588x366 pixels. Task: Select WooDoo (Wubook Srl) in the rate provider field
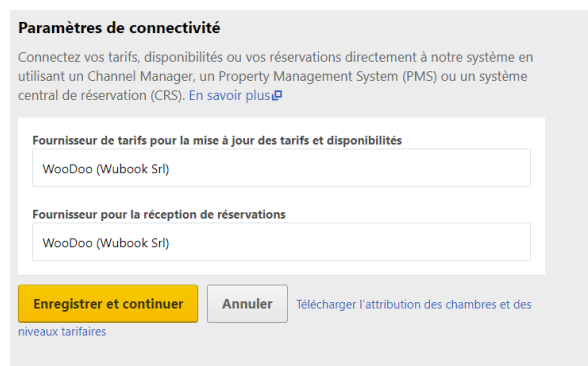point(106,169)
